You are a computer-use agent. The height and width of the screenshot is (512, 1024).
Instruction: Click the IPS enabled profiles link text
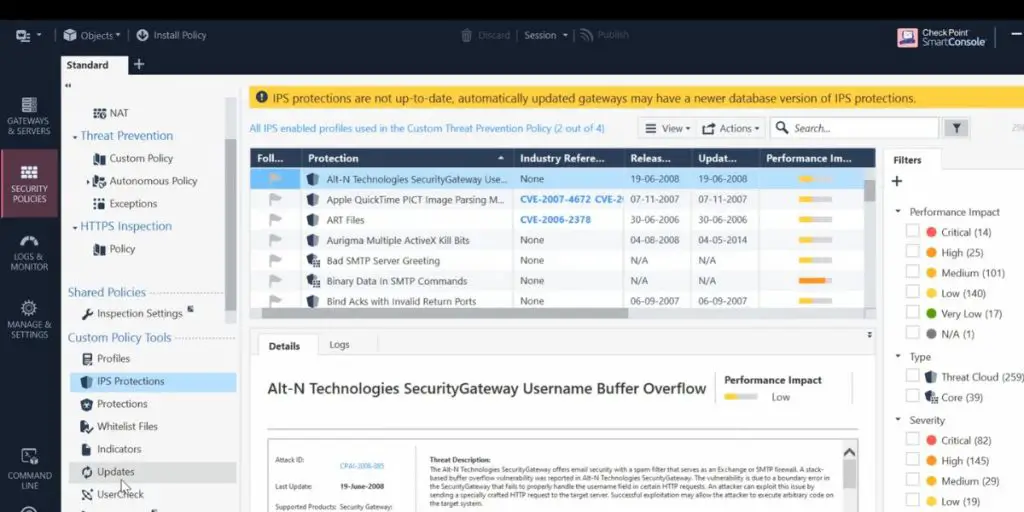tap(427, 129)
